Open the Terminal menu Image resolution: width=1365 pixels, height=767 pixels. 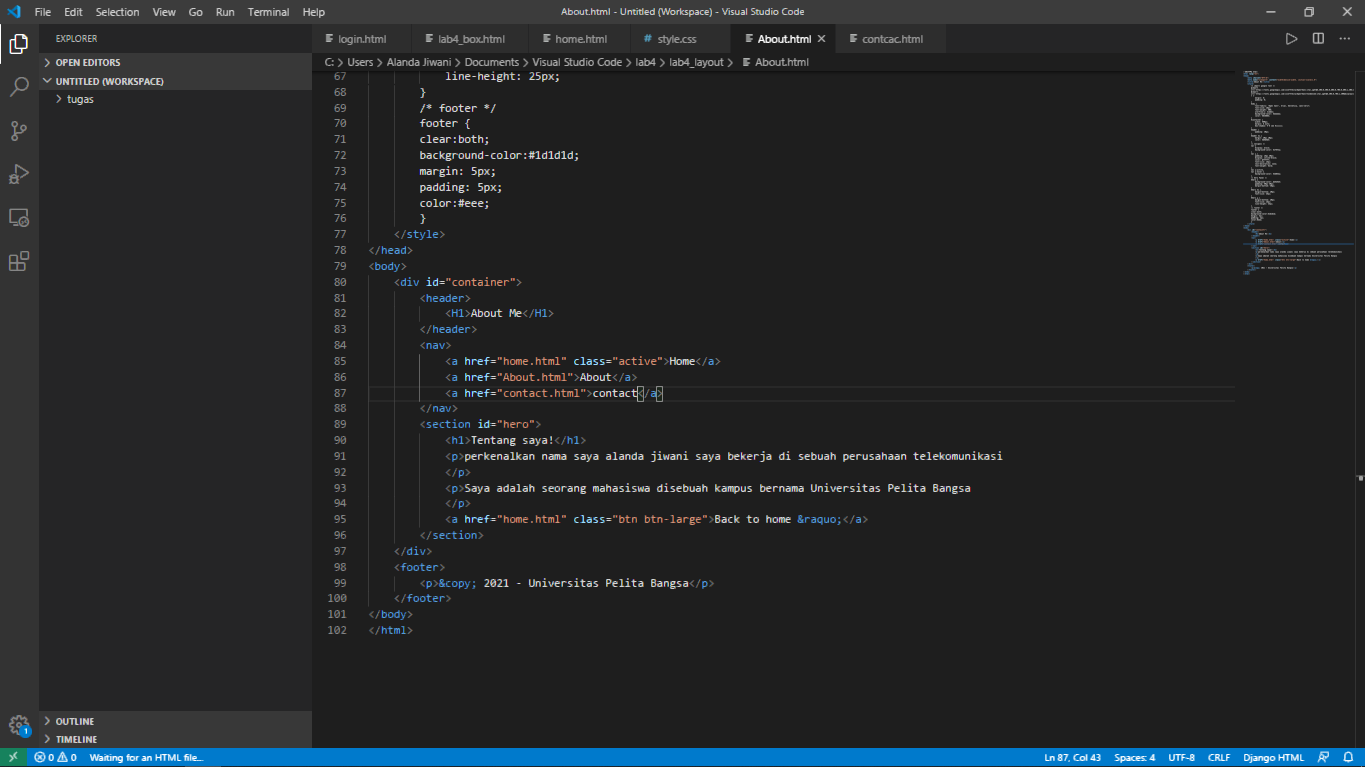tap(267, 12)
